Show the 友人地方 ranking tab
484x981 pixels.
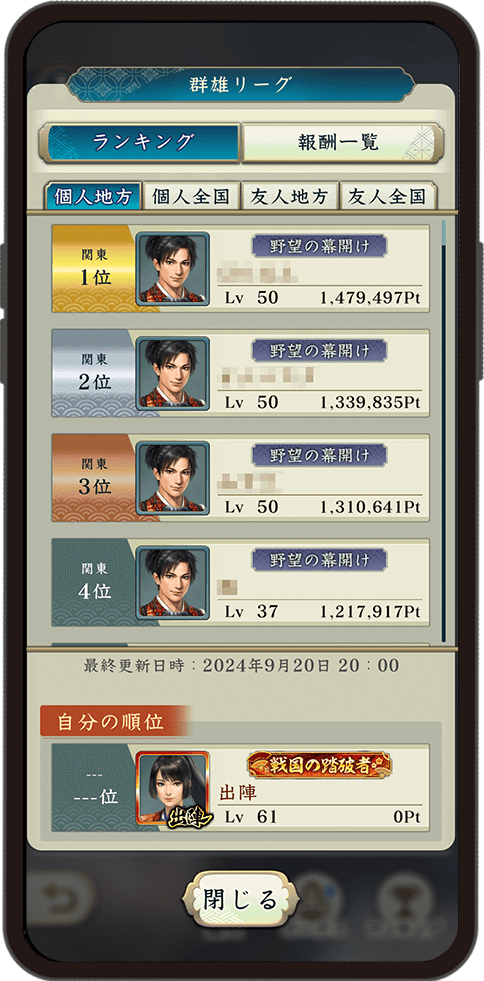290,196
